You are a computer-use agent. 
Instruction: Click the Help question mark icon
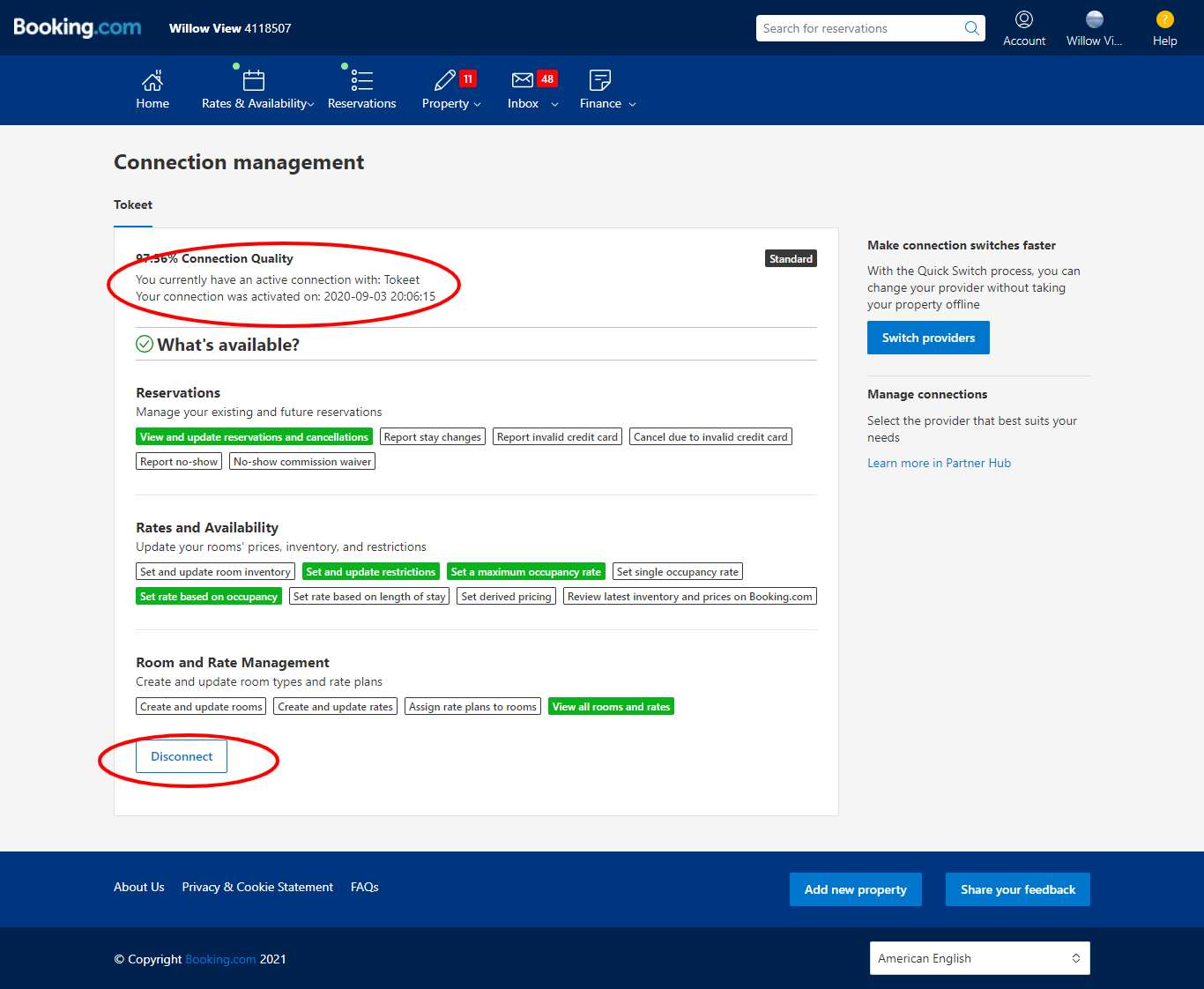click(x=1165, y=19)
